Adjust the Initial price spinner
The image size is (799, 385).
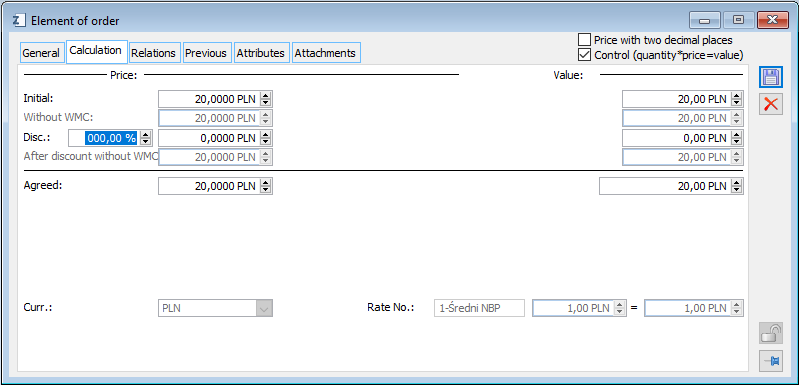265,99
